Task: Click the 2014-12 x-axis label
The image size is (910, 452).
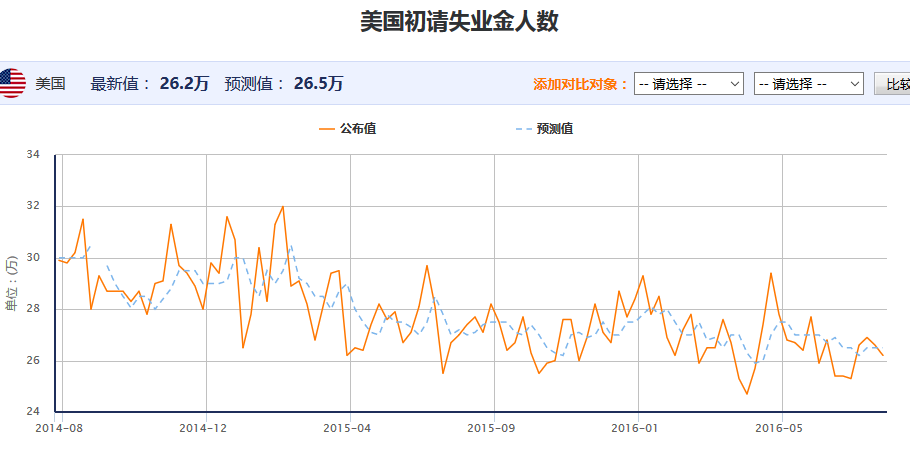Action: tap(203, 429)
